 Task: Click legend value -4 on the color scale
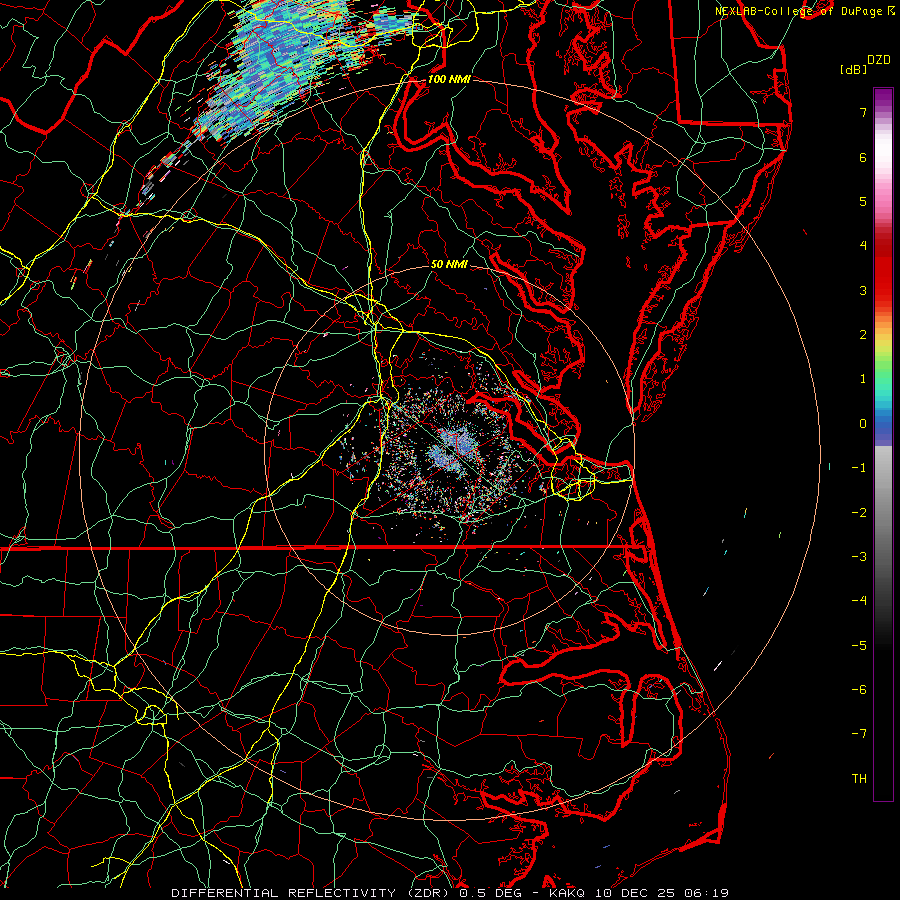click(x=859, y=601)
